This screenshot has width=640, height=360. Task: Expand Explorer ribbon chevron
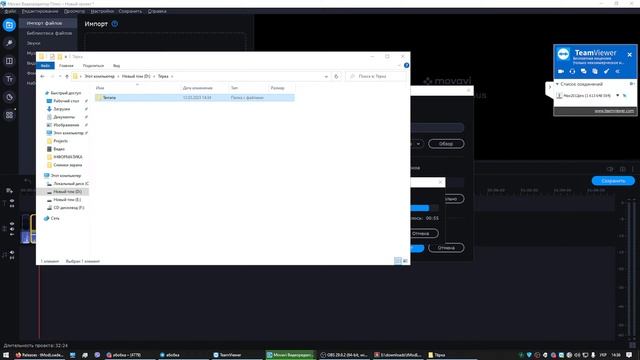(x=399, y=65)
